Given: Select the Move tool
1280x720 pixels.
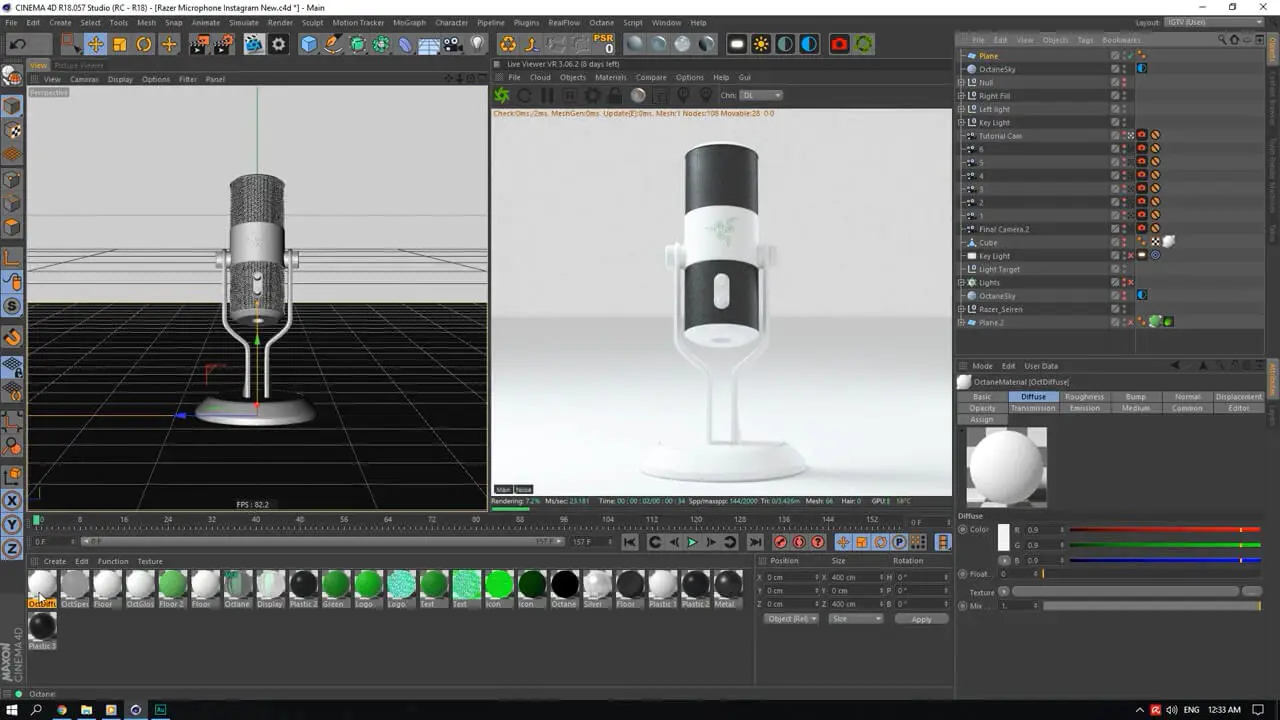Looking at the screenshot, I should (x=95, y=44).
